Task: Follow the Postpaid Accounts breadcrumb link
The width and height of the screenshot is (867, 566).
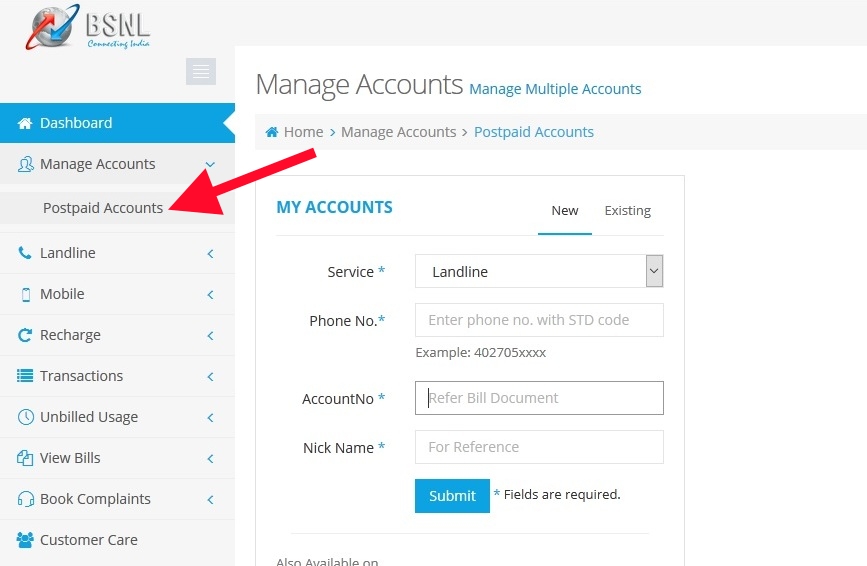Action: point(534,132)
